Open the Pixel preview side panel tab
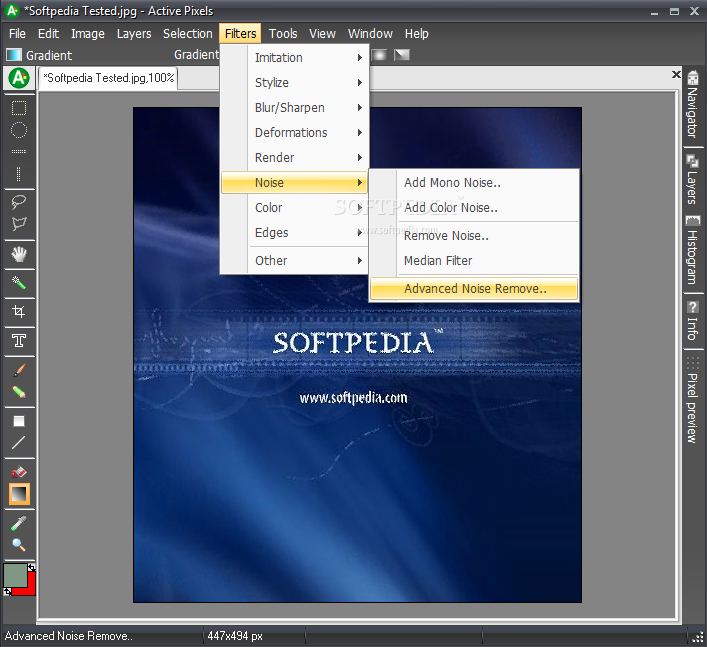 click(x=693, y=400)
